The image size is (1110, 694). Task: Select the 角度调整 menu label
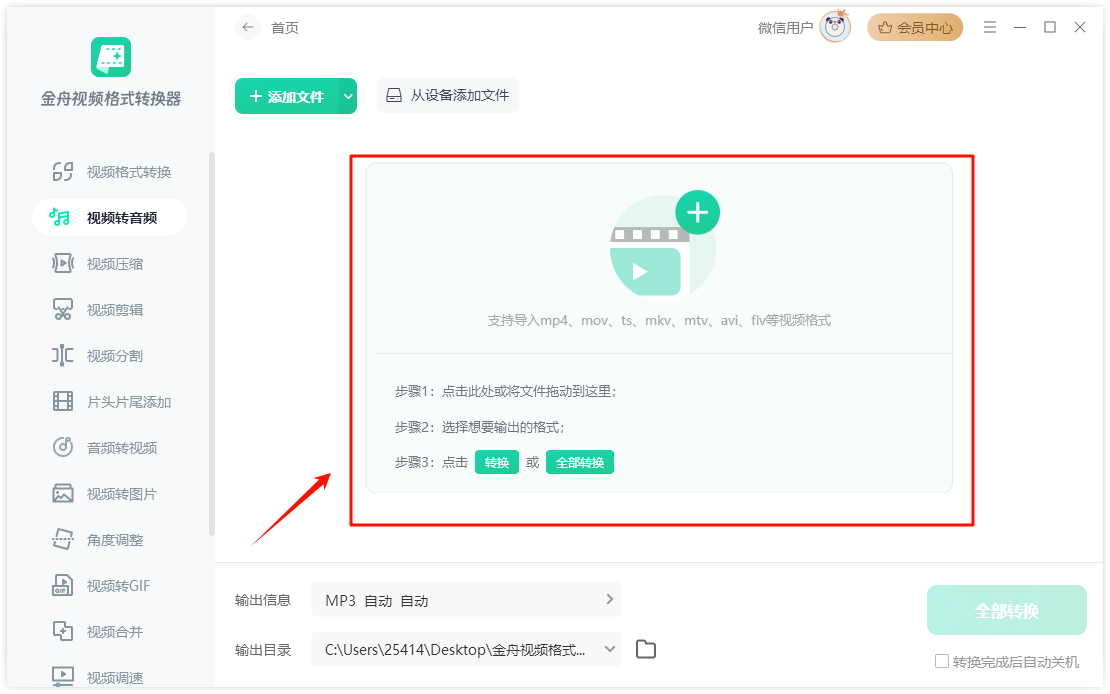(x=115, y=540)
